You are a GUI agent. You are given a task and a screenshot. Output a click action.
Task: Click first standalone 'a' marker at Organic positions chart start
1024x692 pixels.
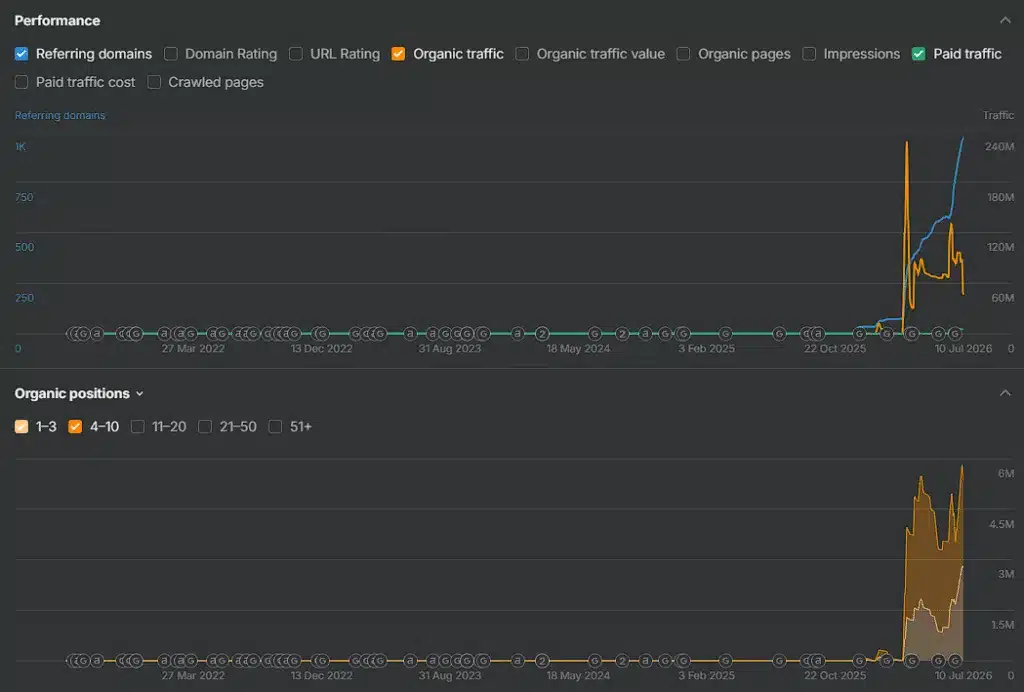pos(97,661)
